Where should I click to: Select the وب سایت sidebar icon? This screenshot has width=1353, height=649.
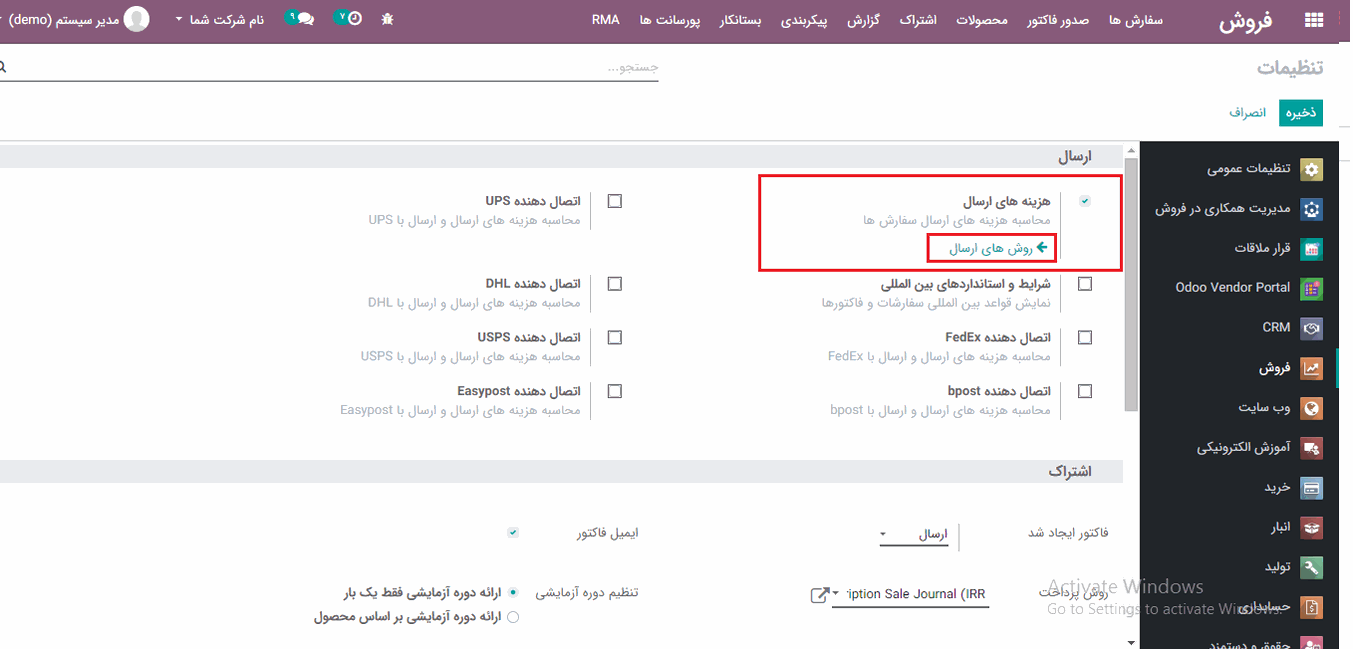coord(1312,408)
